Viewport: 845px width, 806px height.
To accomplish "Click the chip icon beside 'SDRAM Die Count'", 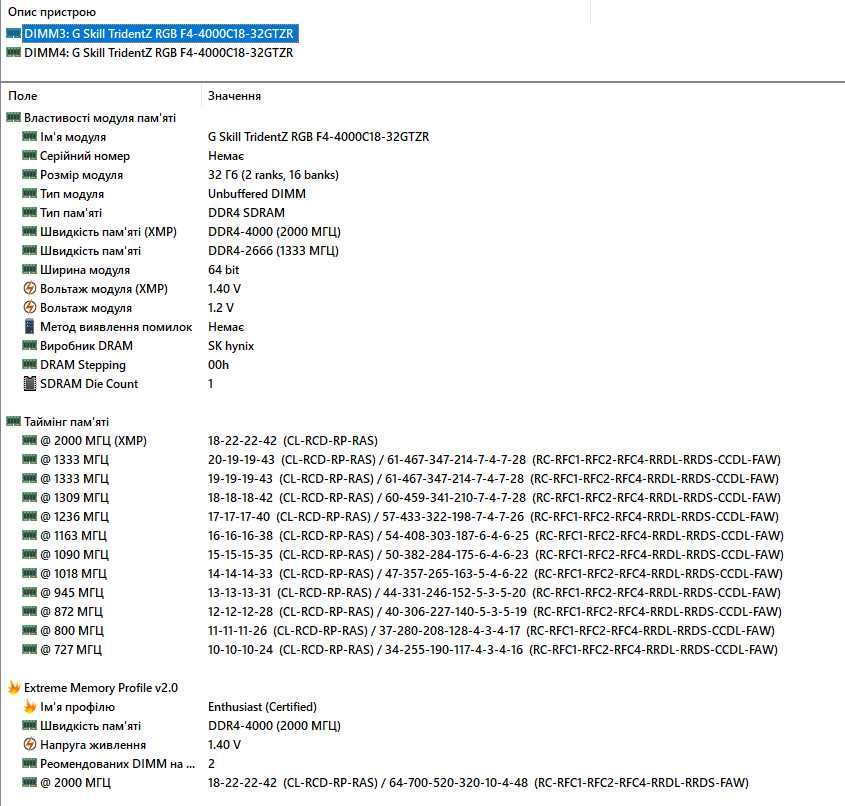I will [30, 383].
